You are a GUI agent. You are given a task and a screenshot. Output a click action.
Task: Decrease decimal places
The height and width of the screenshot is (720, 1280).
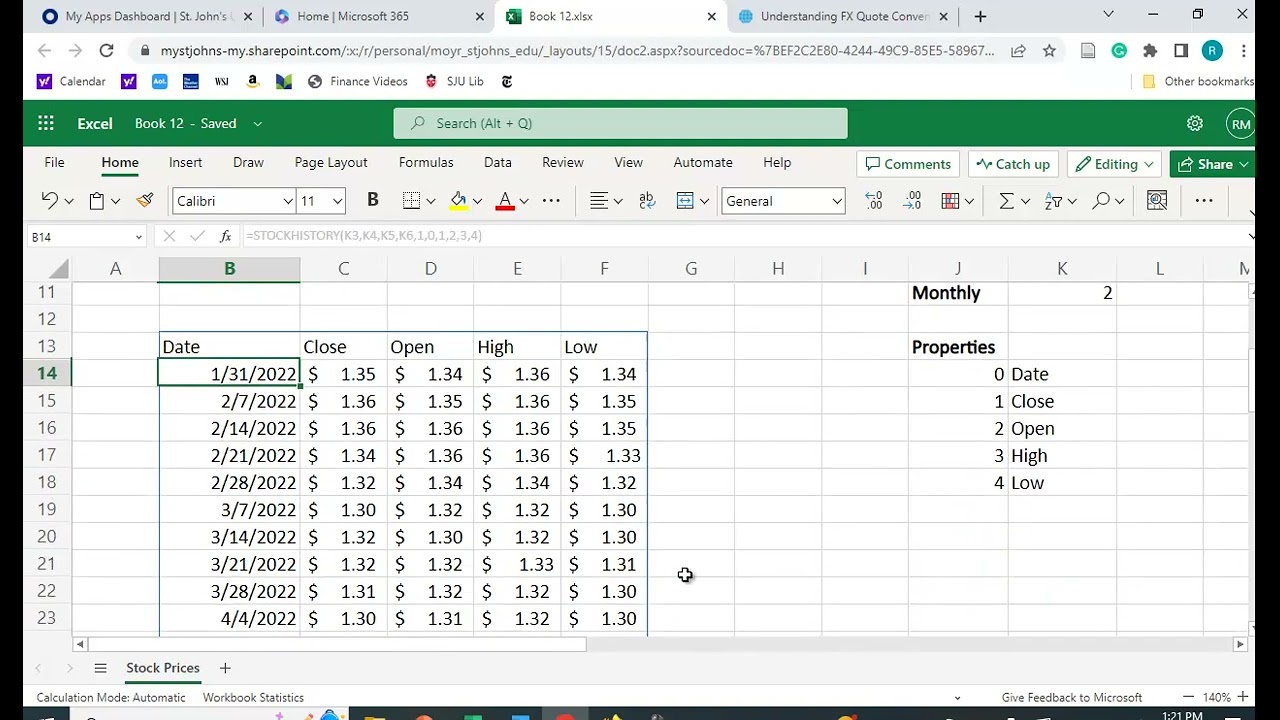[912, 201]
